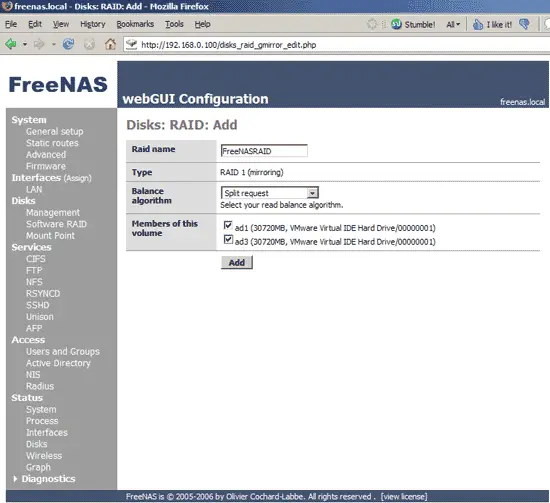Open the Status Process page
The image size is (550, 503).
42,421
